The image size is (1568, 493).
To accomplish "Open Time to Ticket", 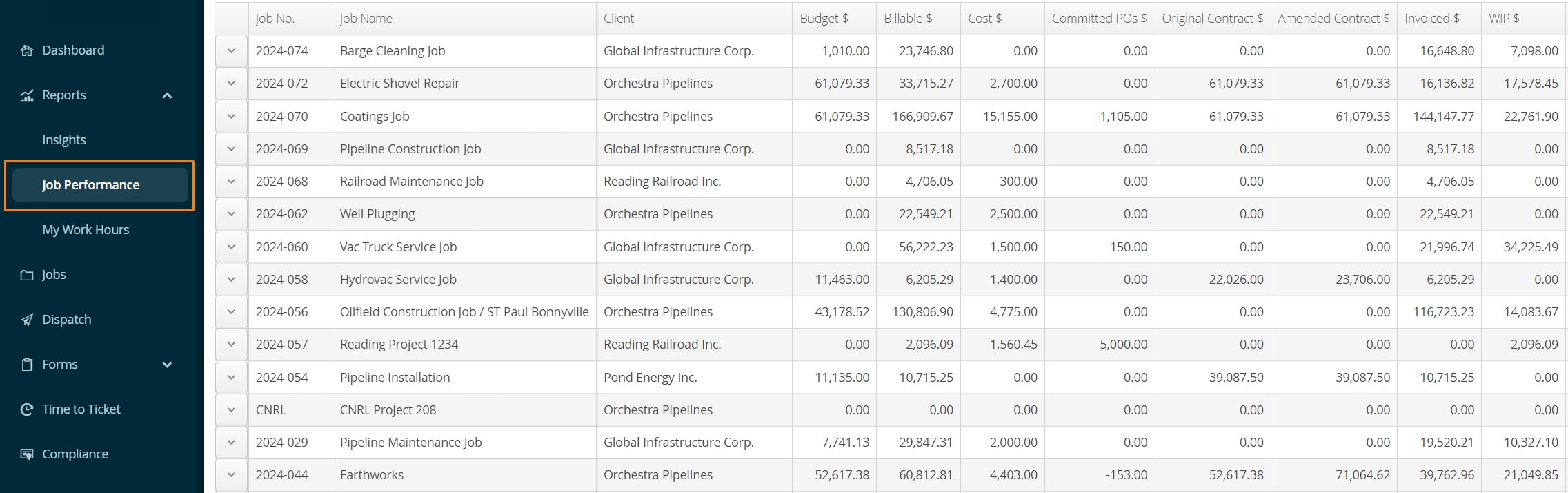I will [81, 409].
